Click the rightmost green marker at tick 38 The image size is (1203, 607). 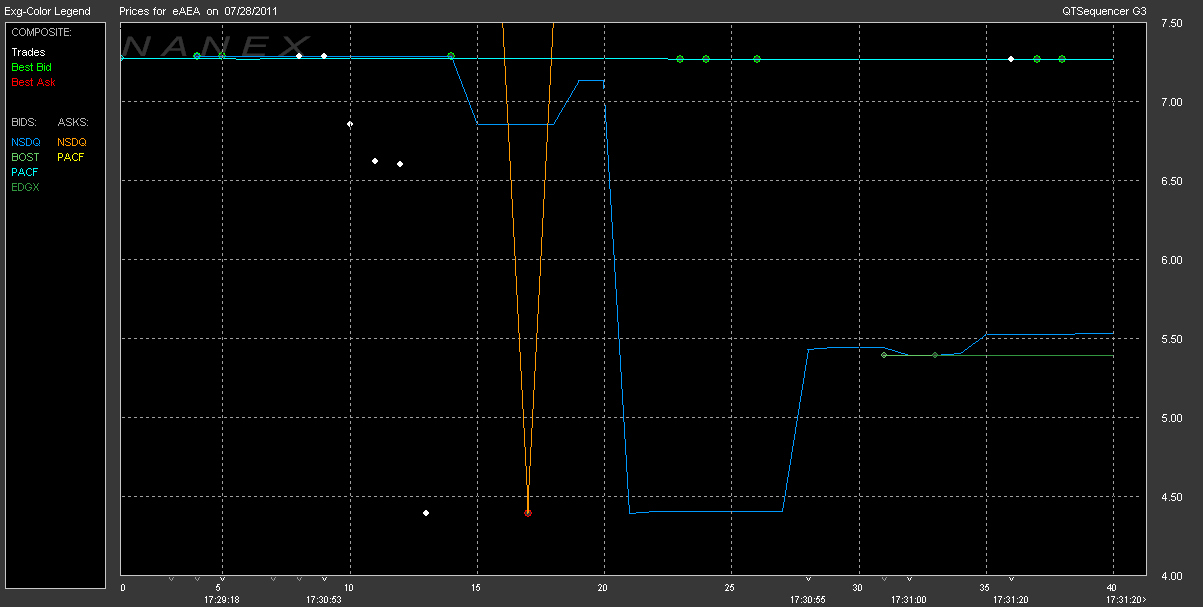tap(1062, 59)
